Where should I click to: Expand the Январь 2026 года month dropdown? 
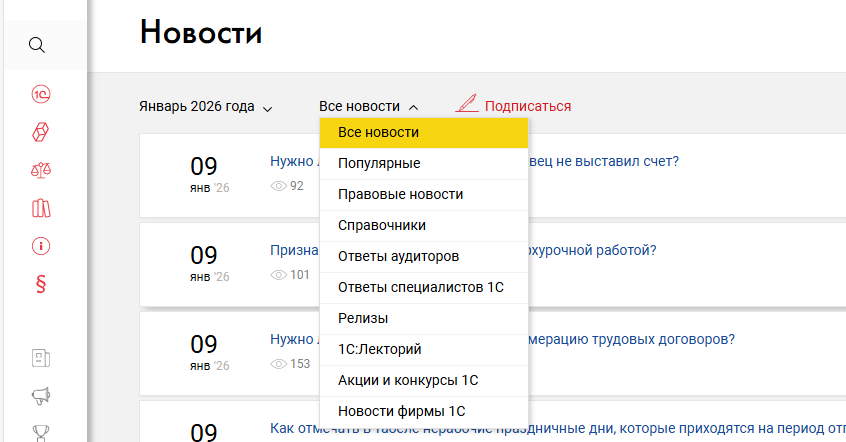pos(206,107)
